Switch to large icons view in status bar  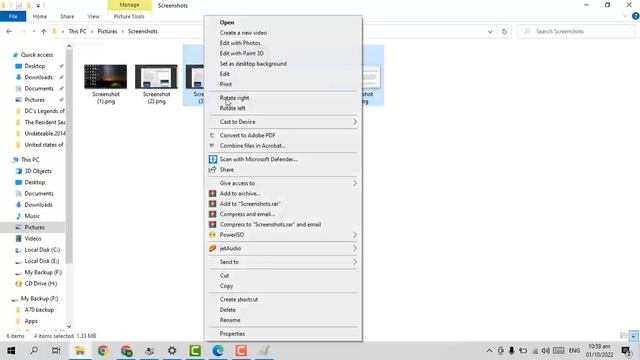633,336
